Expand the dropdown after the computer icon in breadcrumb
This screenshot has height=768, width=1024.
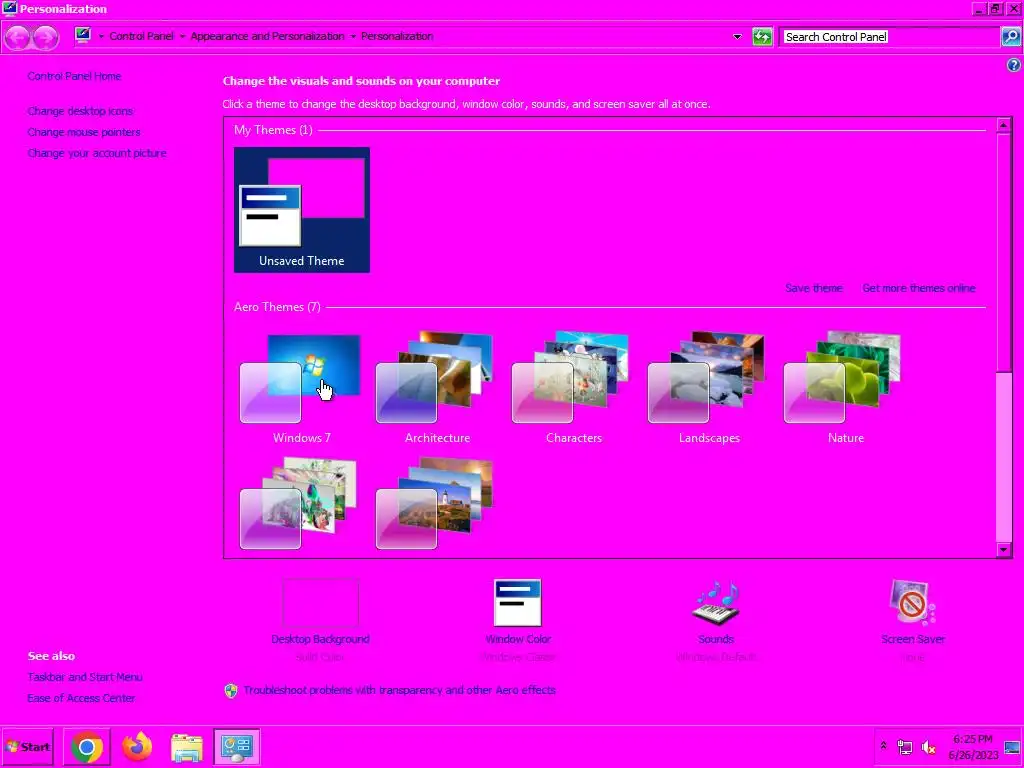tap(101, 37)
